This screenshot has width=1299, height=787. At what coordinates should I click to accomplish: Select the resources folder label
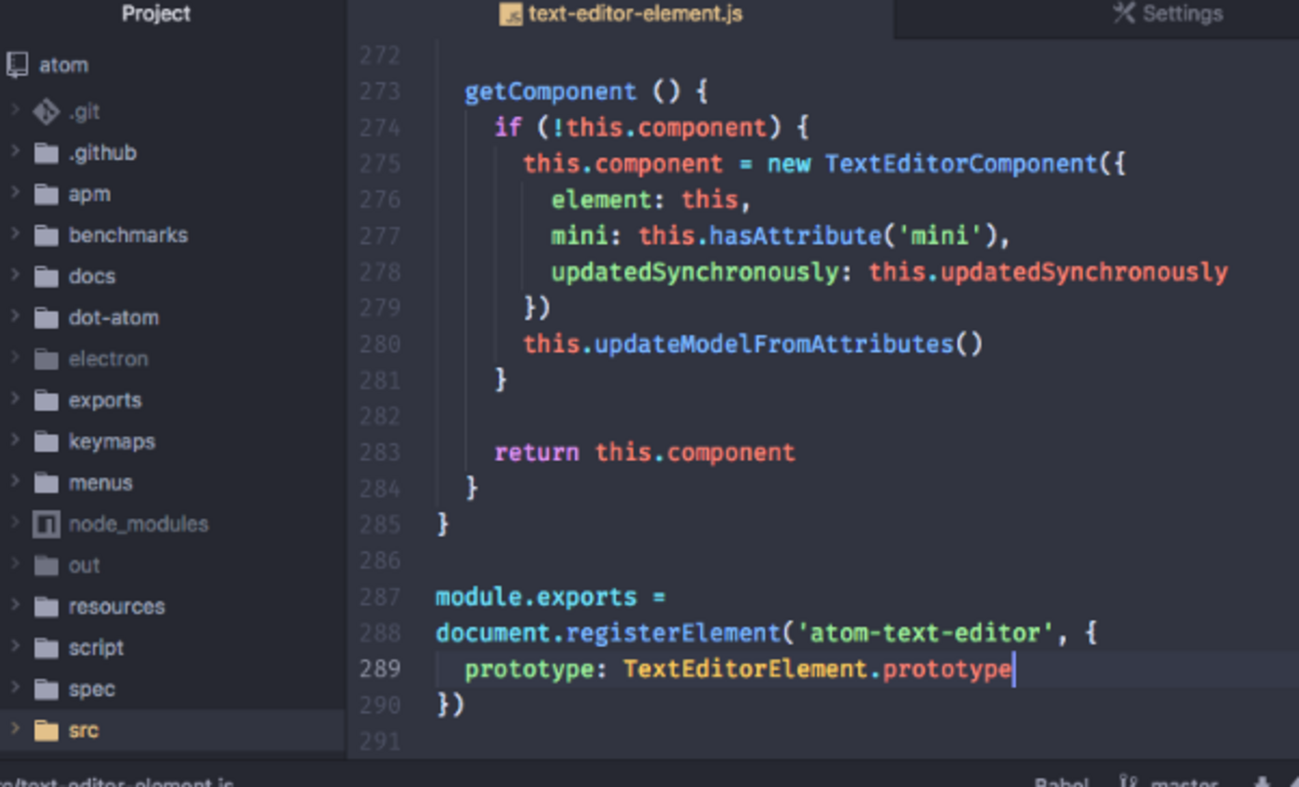(x=117, y=607)
